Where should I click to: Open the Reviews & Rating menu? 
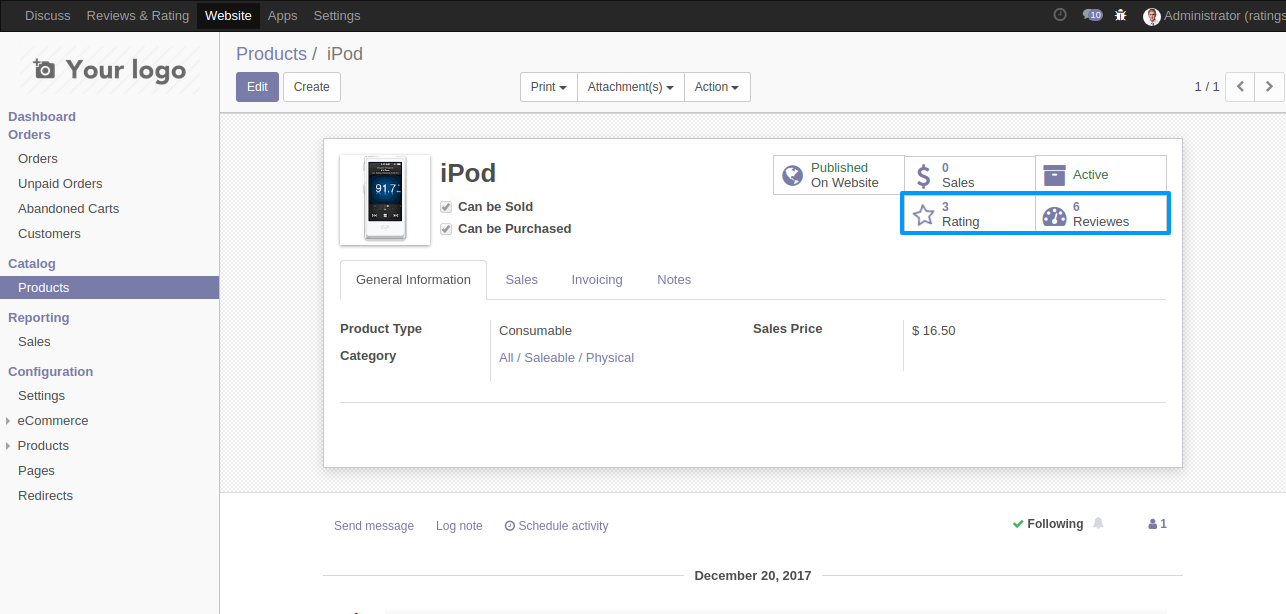138,15
